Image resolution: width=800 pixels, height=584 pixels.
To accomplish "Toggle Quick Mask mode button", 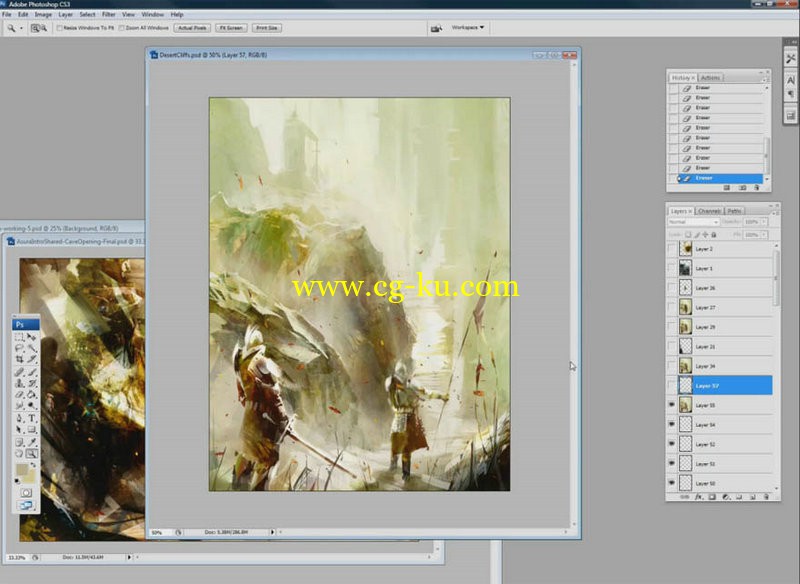I will click(26, 493).
